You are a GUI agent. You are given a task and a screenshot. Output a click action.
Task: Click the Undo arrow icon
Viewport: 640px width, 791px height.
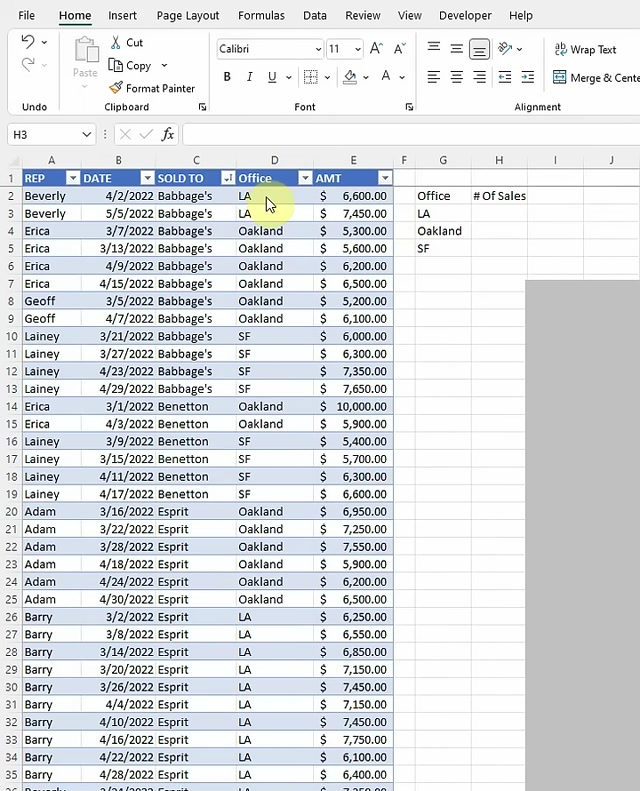coord(27,42)
